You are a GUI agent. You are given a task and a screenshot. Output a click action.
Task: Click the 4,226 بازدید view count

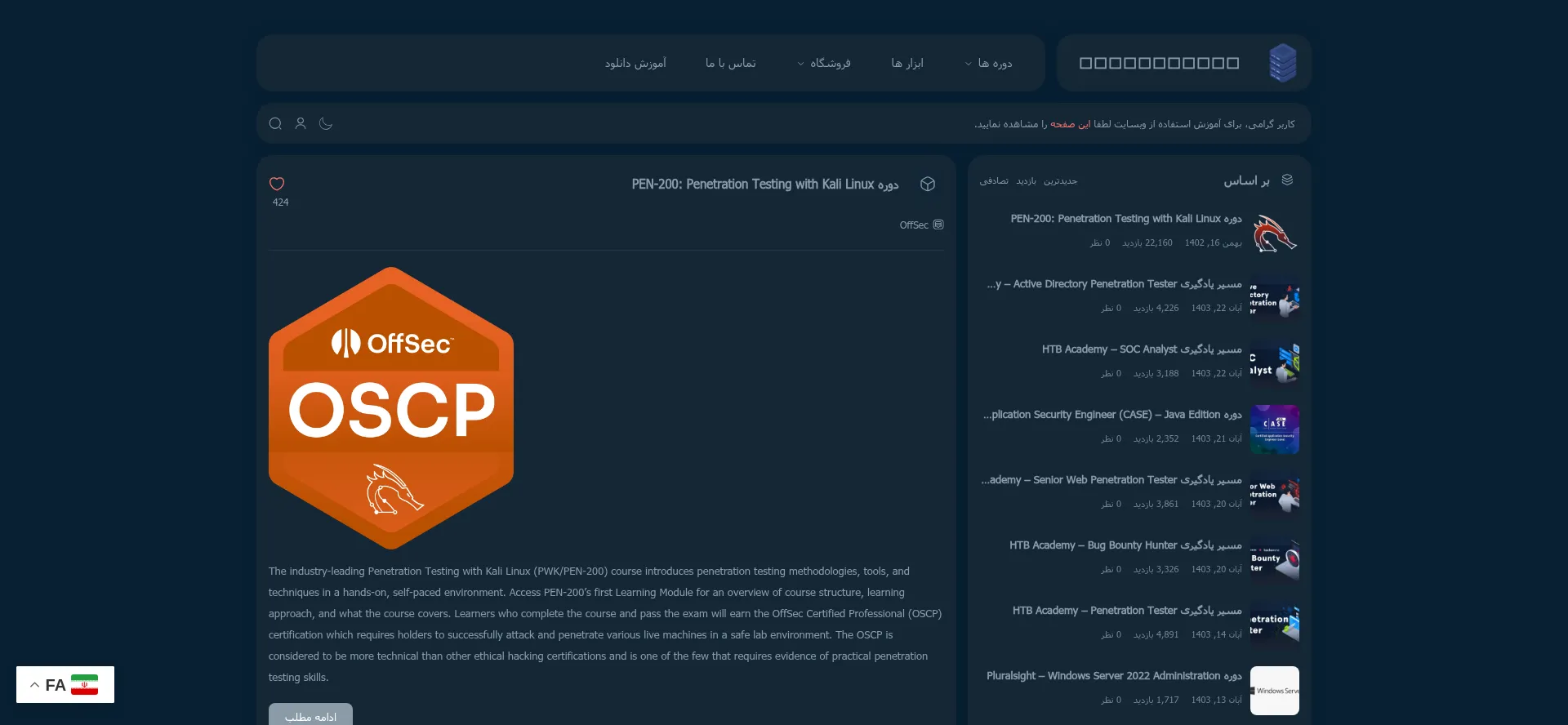click(1156, 309)
